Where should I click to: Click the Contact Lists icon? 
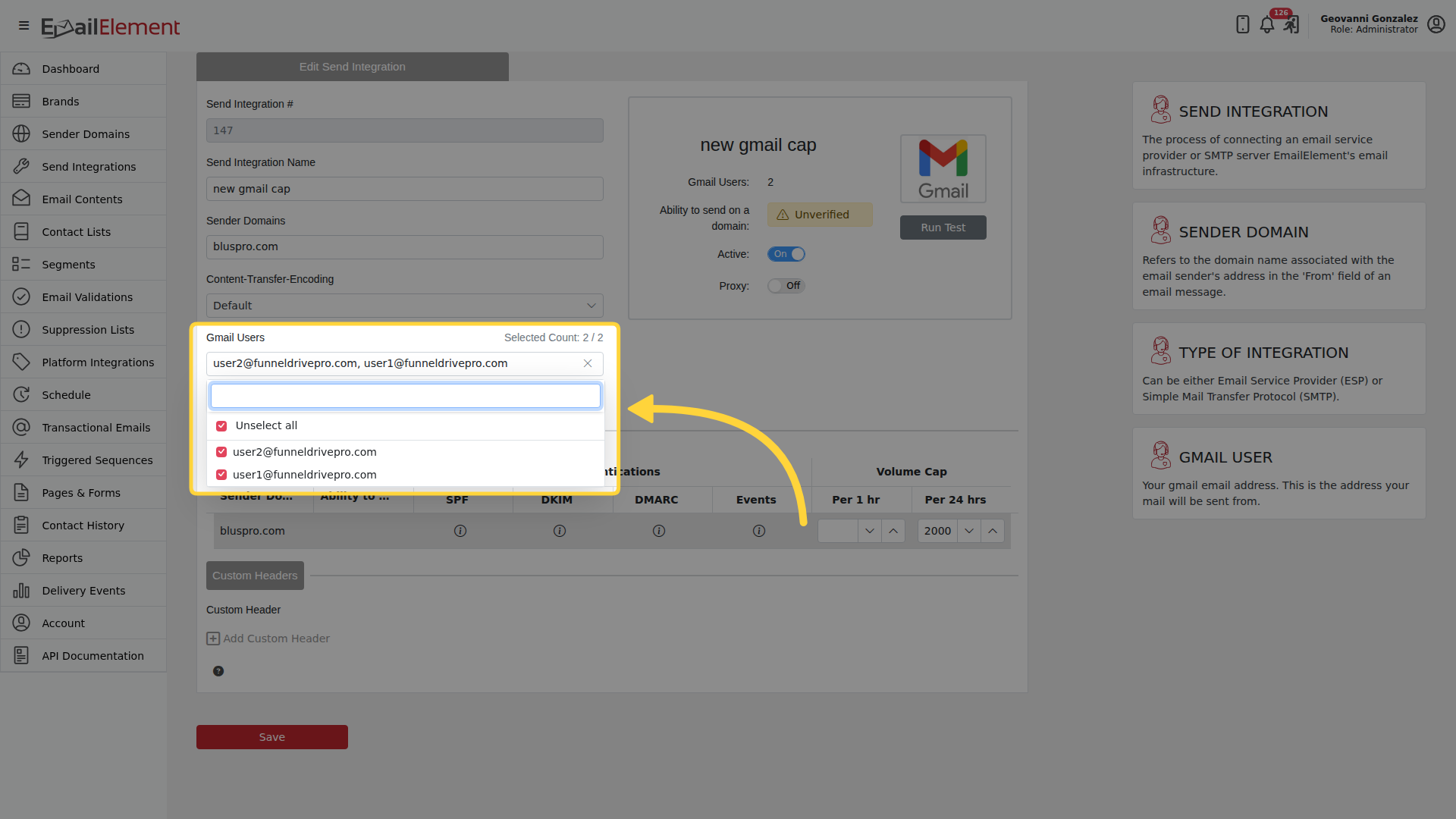pyautogui.click(x=21, y=231)
